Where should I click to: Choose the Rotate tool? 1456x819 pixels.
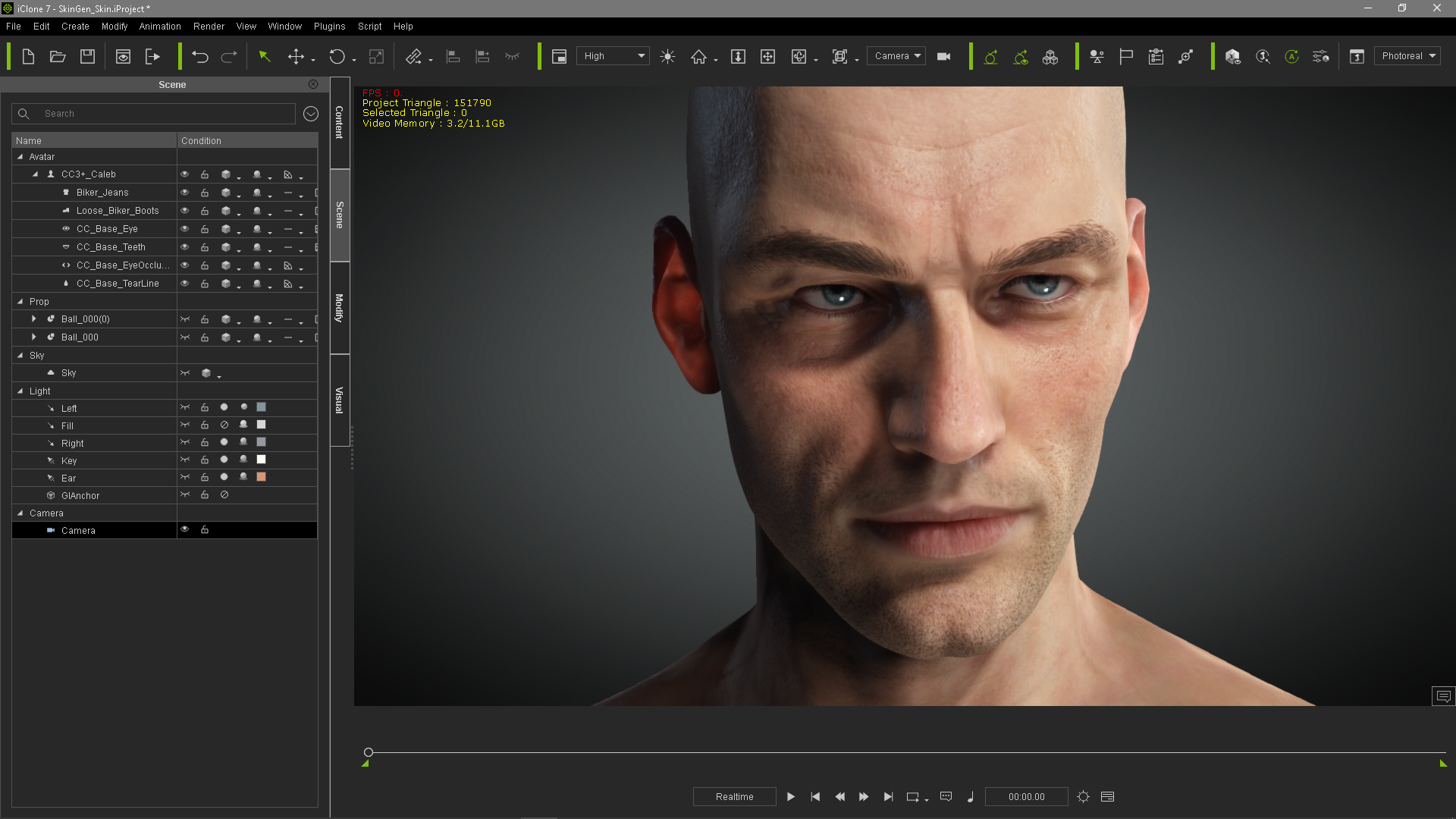[337, 56]
